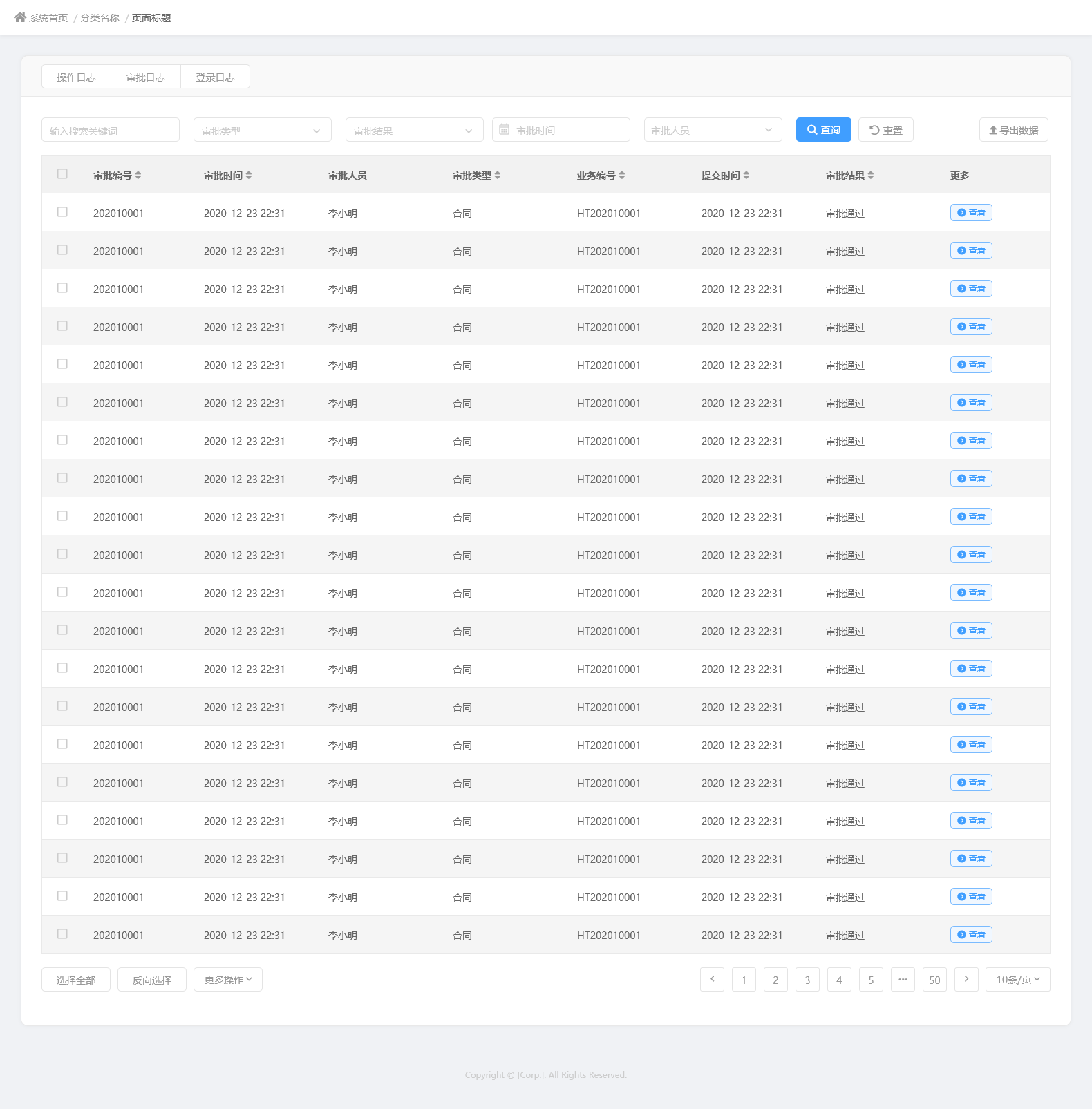Click the calendar icon in 审批时间 field

point(505,129)
